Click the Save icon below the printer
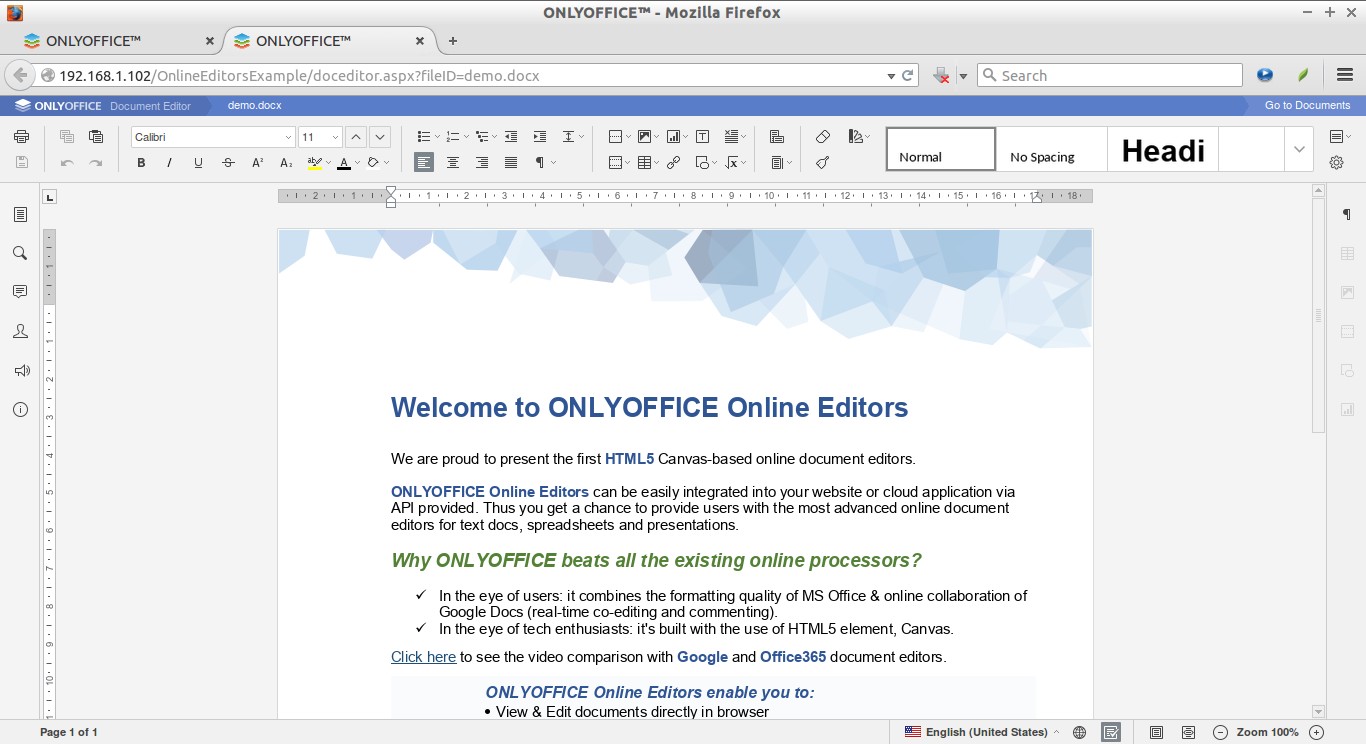 coord(22,163)
